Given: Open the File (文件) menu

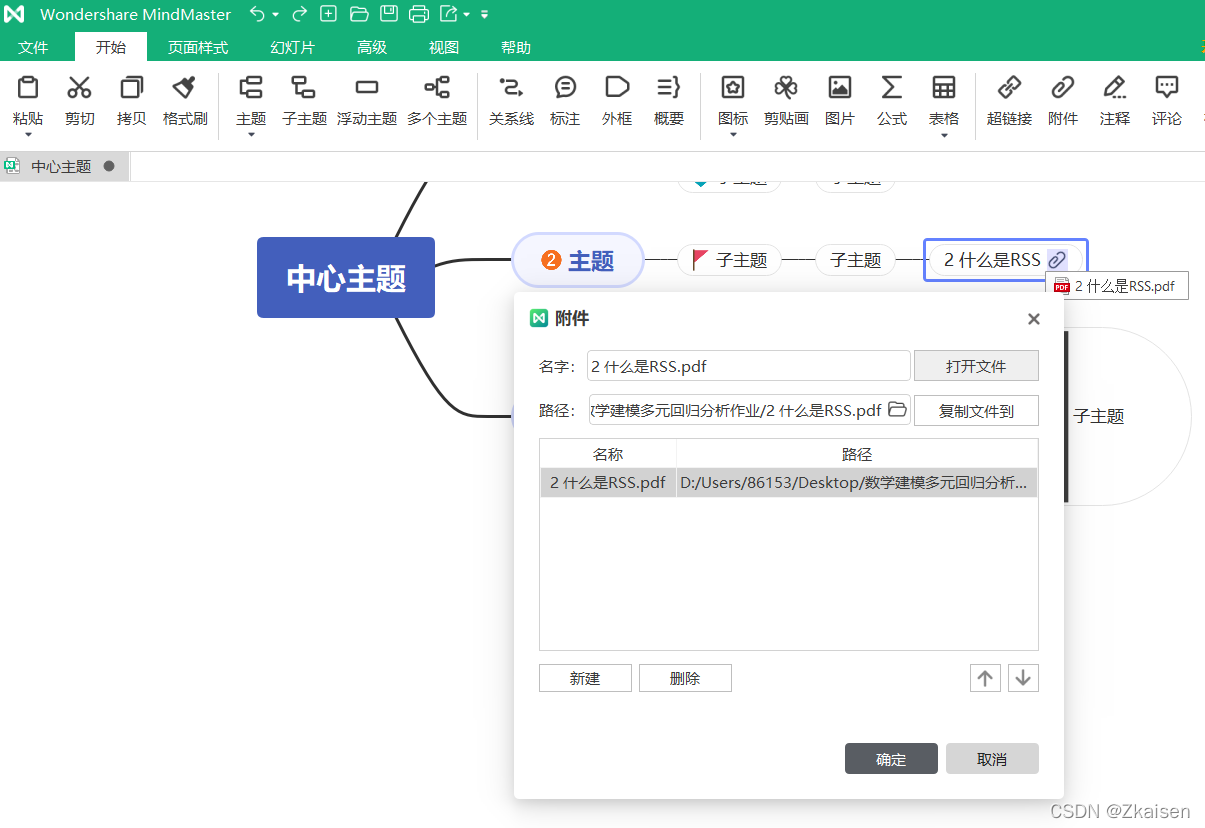Looking at the screenshot, I should point(33,47).
